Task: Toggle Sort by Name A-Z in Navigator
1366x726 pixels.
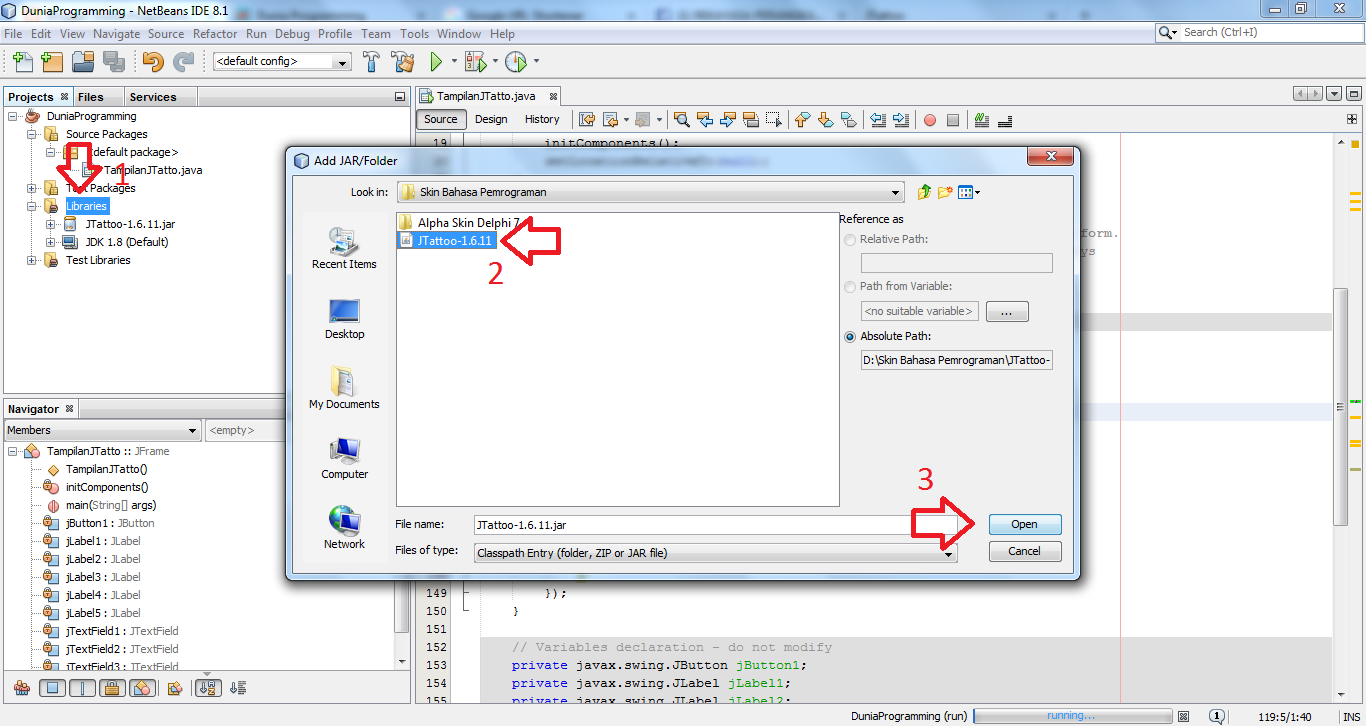Action: 208,688
